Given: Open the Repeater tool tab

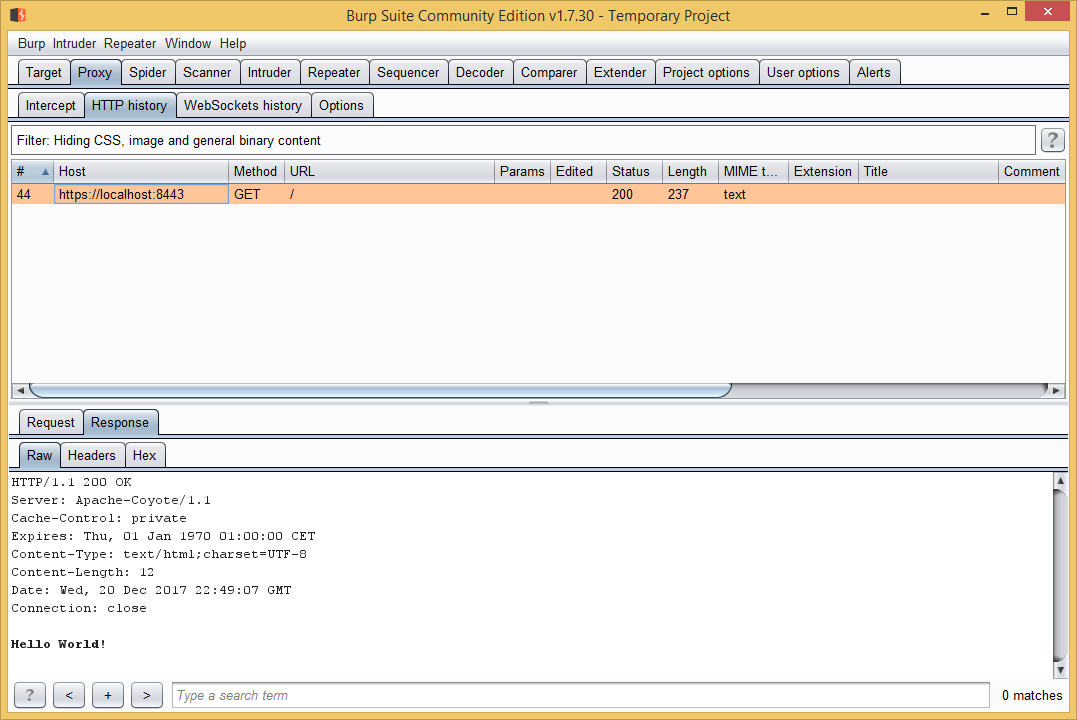Looking at the screenshot, I should tap(334, 72).
